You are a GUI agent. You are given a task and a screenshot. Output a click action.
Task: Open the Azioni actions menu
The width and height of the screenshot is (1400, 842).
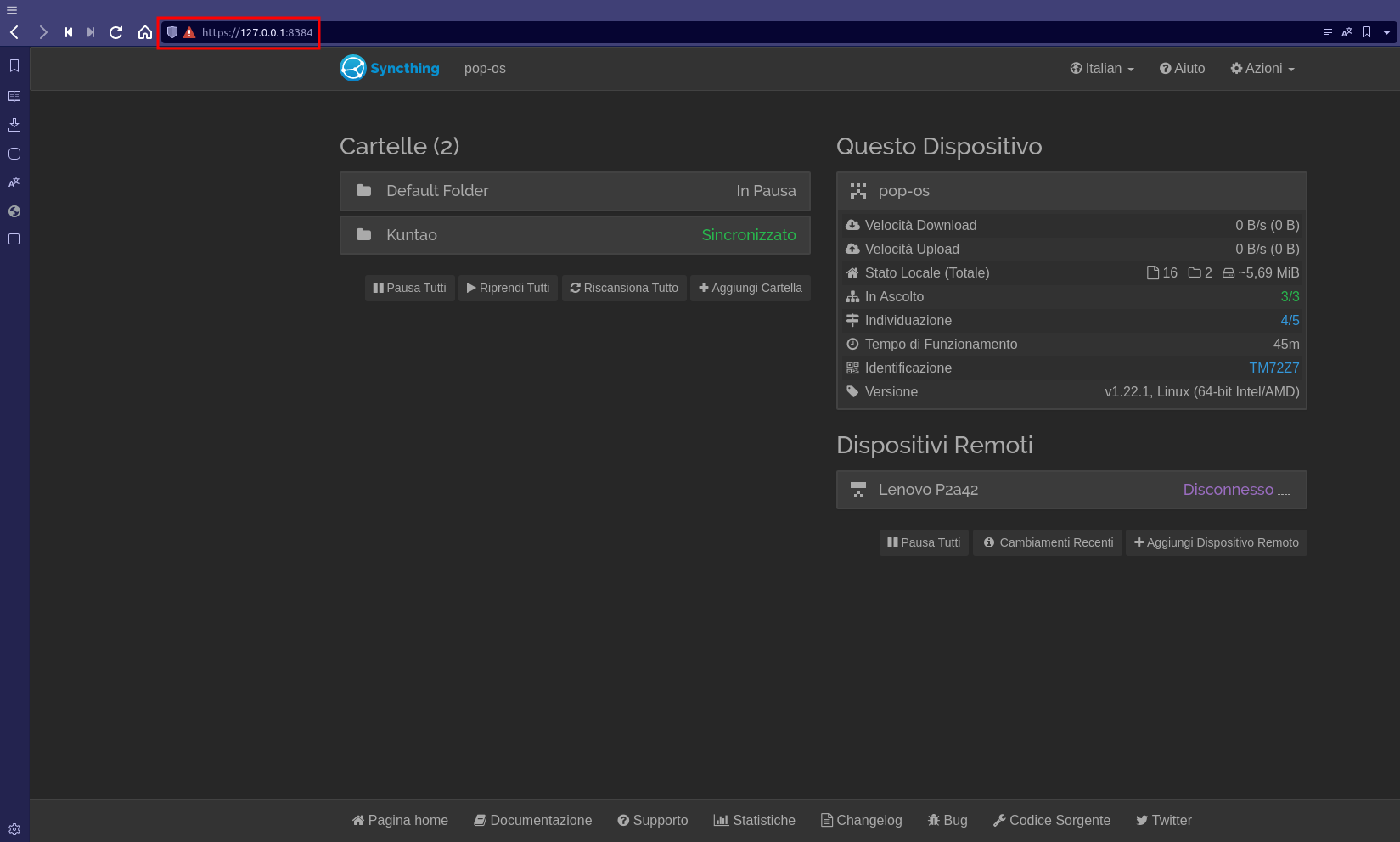coord(1262,69)
